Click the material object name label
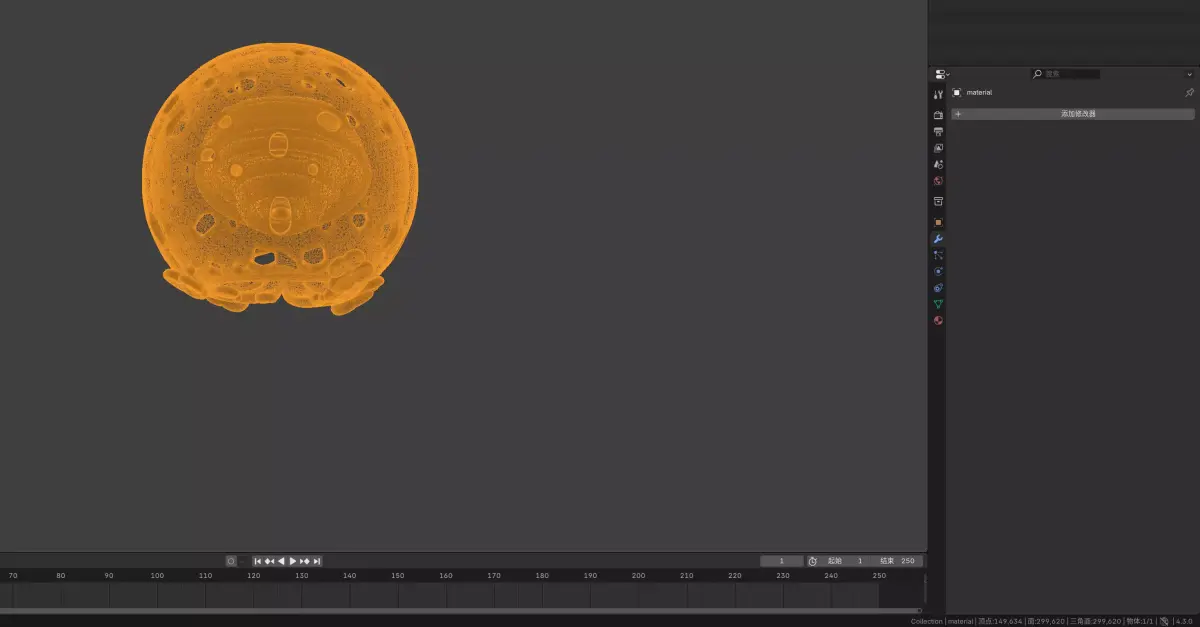This screenshot has width=1200, height=627. 979,92
